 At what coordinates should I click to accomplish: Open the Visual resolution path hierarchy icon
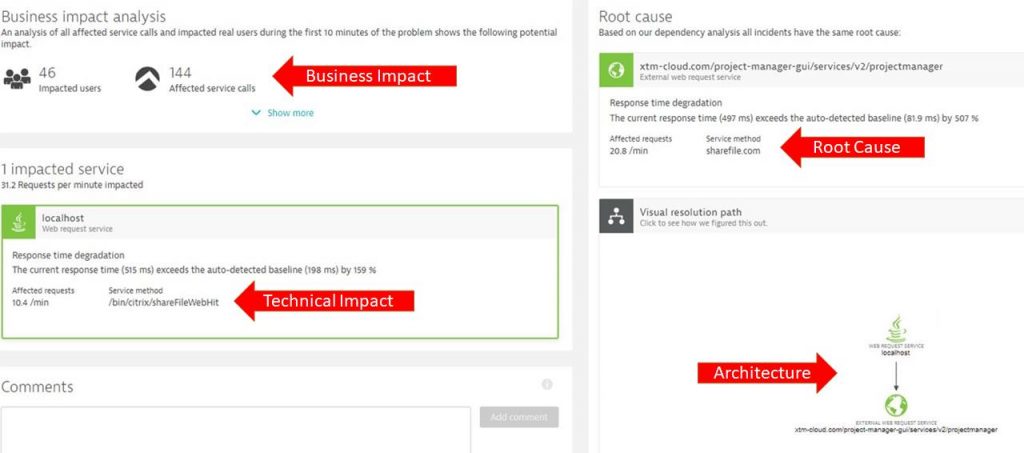tap(616, 216)
